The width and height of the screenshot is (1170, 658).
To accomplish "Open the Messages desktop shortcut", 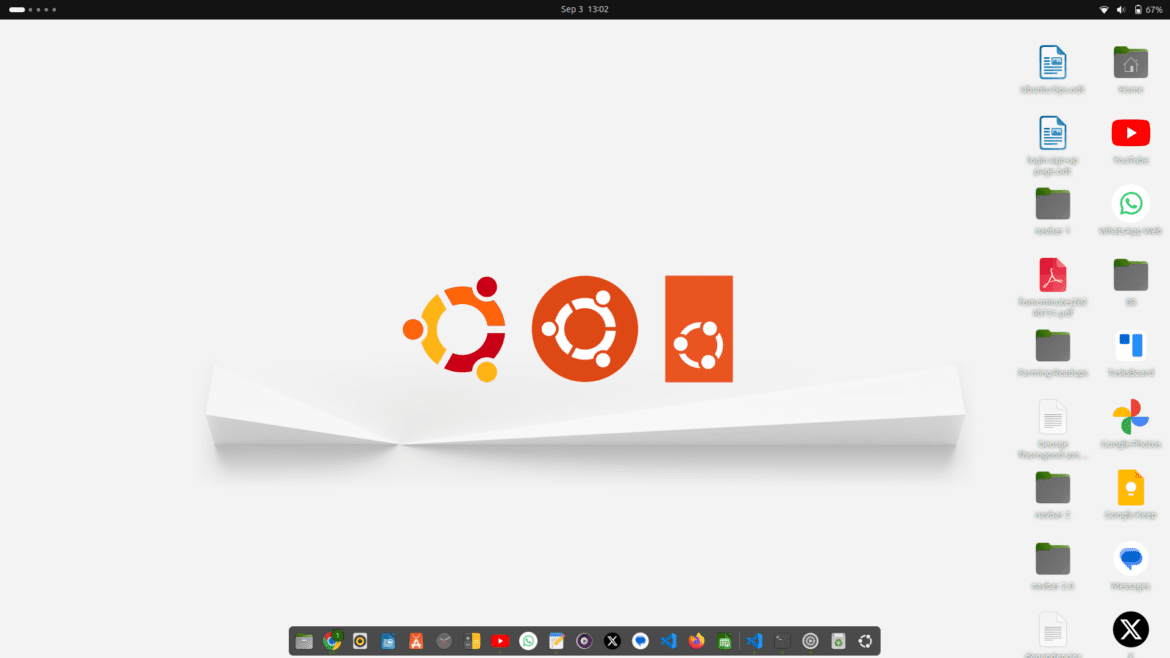I will [1130, 558].
